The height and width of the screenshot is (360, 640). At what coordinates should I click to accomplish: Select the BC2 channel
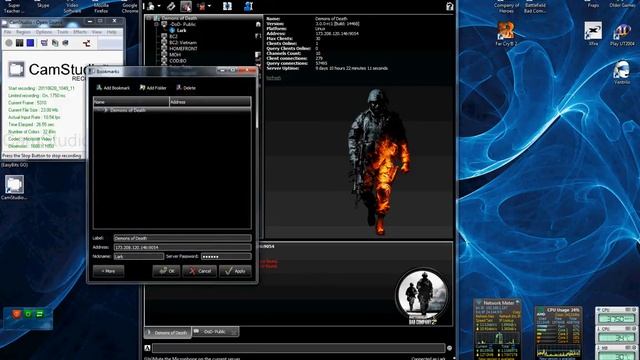[173, 37]
